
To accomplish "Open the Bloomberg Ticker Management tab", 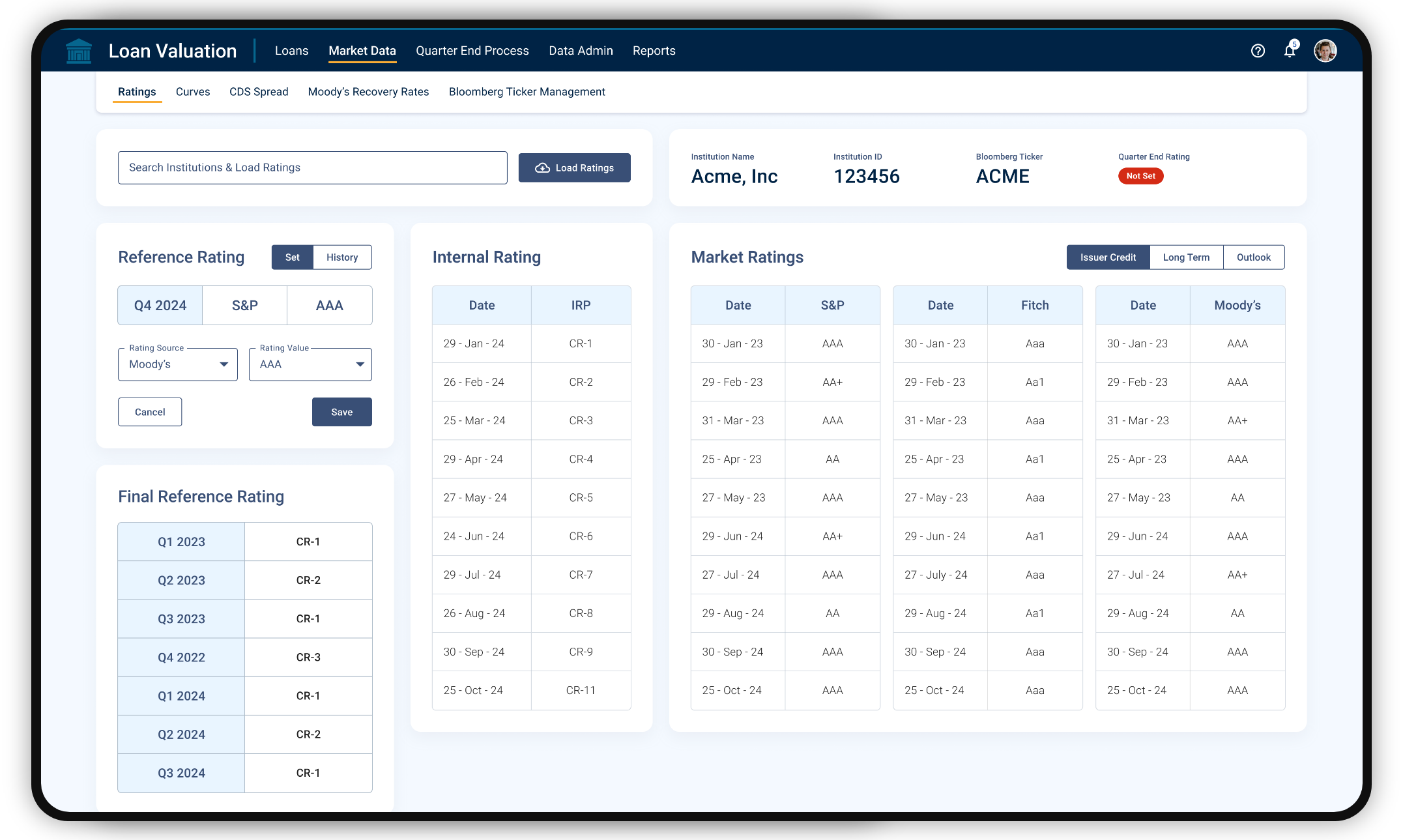I will 527,92.
